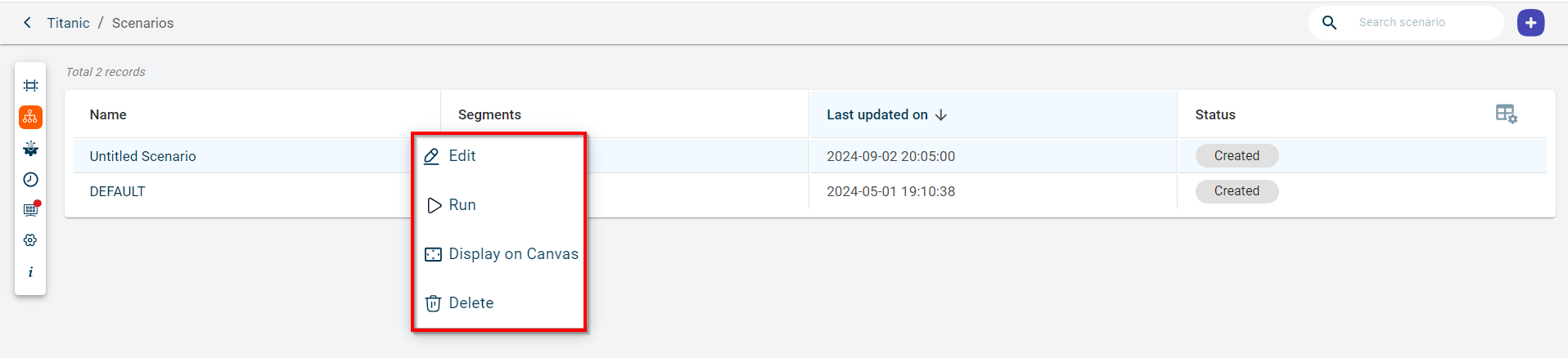Click the Untitled Scenario row name
Viewport: 1568px width, 358px height.
click(x=143, y=156)
